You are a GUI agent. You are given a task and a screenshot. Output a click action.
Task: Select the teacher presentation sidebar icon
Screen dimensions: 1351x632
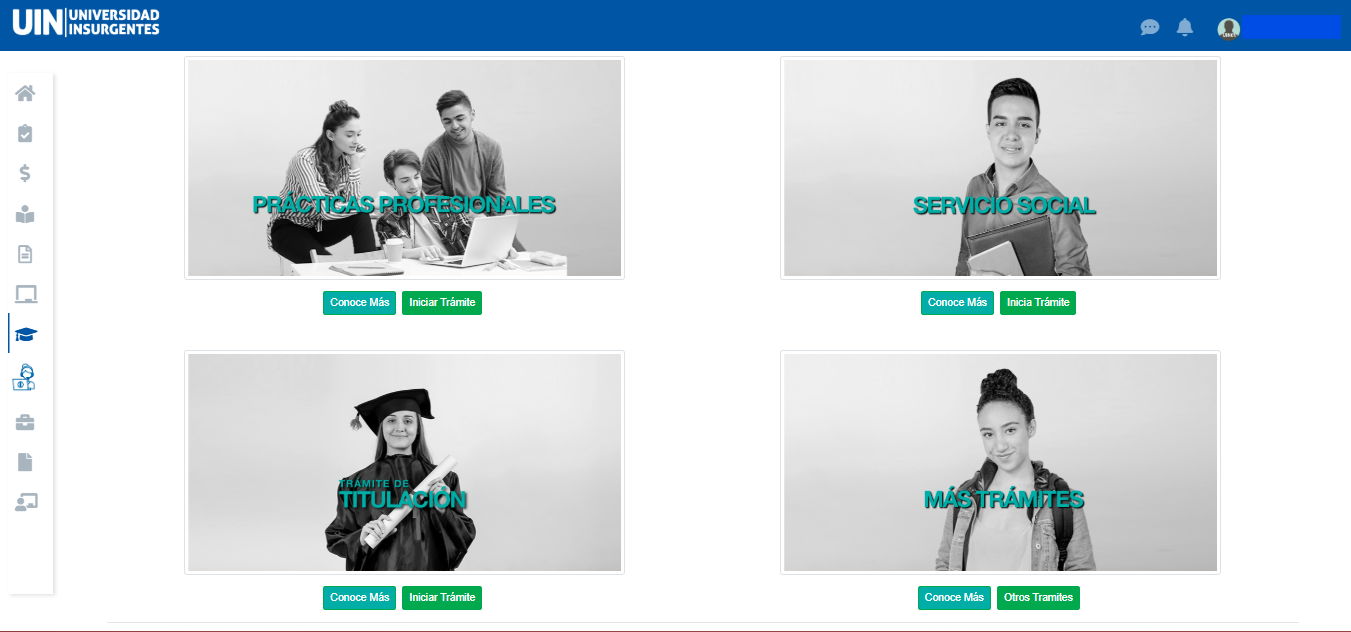click(x=26, y=502)
